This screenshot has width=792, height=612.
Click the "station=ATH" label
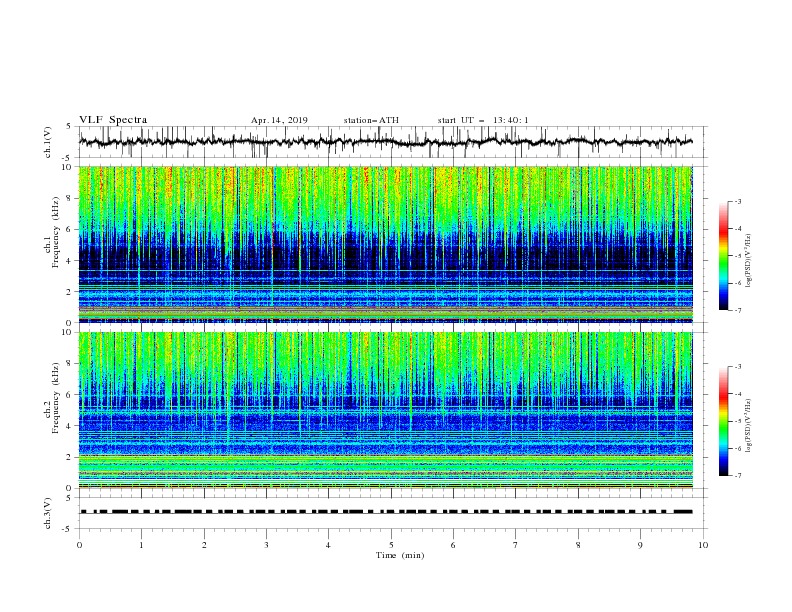[371, 120]
